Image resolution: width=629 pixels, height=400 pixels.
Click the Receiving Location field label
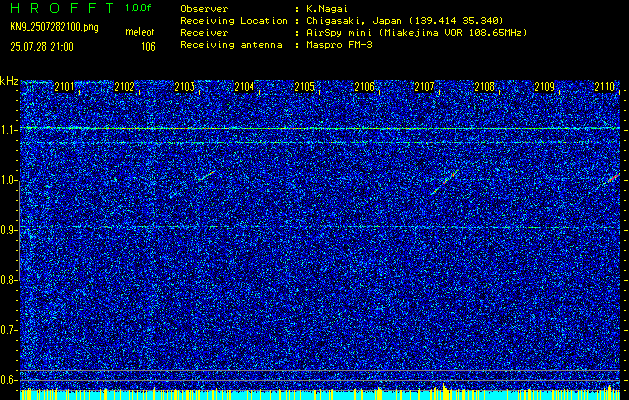(x=234, y=20)
